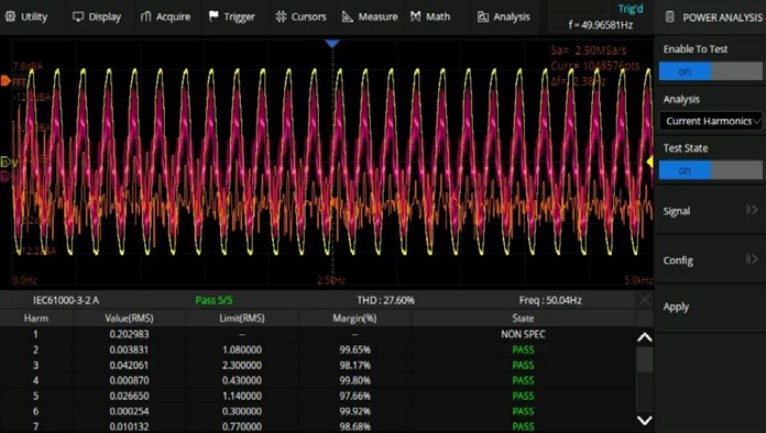Close the harmonics results table
Image resolution: width=766 pixels, height=433 pixels.
pos(645,300)
